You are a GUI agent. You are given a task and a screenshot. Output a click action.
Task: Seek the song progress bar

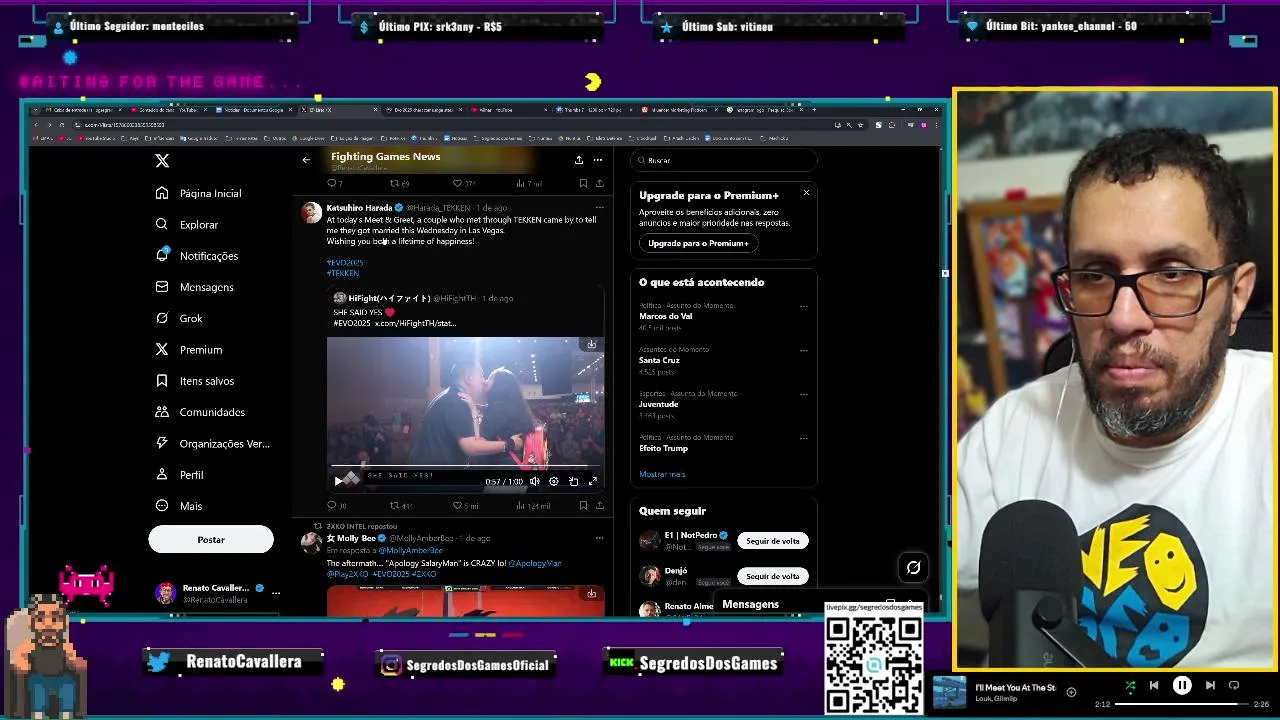point(1182,704)
